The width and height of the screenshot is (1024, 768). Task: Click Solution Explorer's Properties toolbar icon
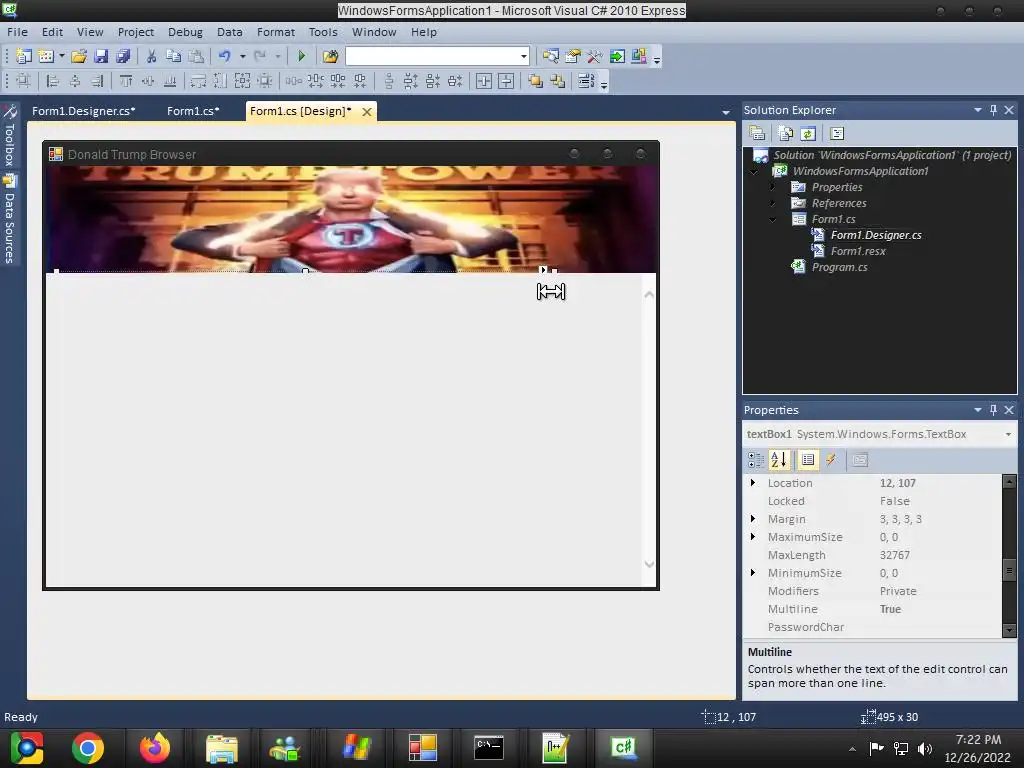758,133
